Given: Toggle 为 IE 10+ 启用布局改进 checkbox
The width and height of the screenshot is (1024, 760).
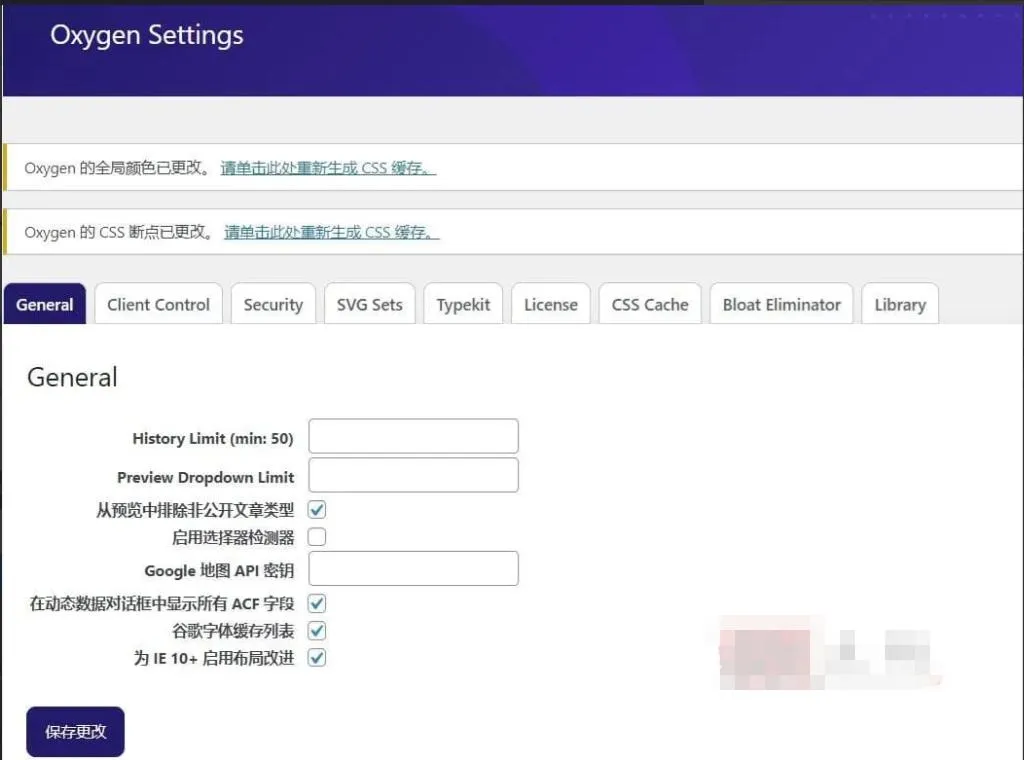Looking at the screenshot, I should click(x=317, y=657).
